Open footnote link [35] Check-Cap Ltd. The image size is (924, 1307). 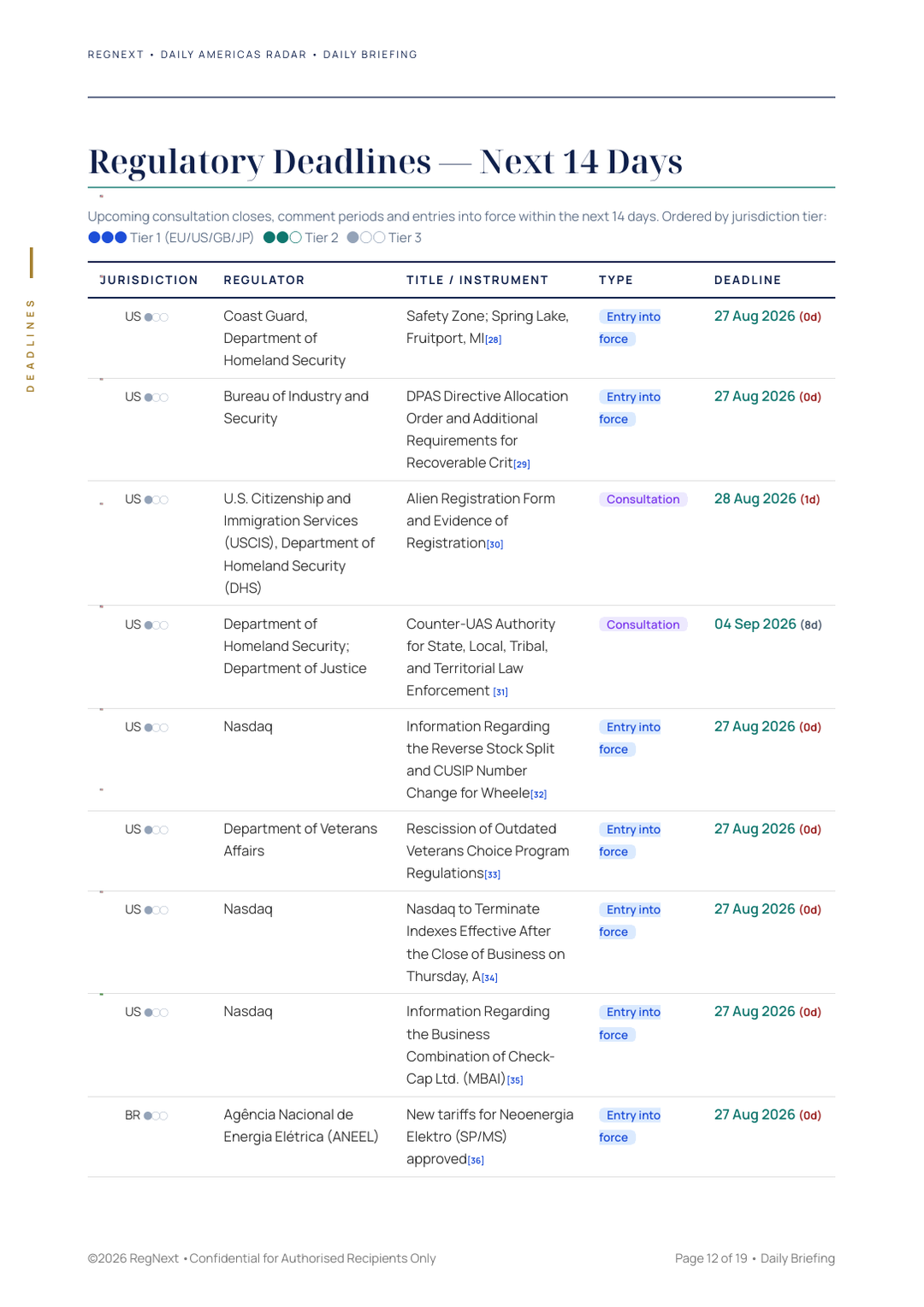[515, 1080]
